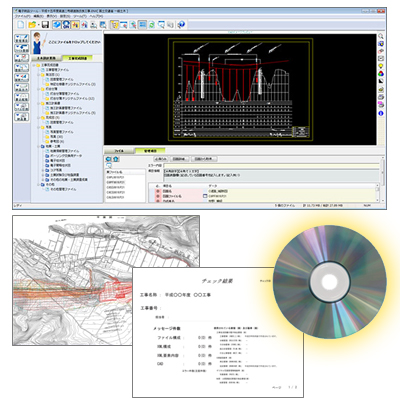Click the RGB color circle icon
Image resolution: width=400 pixels, height=400 pixels.
(381, 74)
